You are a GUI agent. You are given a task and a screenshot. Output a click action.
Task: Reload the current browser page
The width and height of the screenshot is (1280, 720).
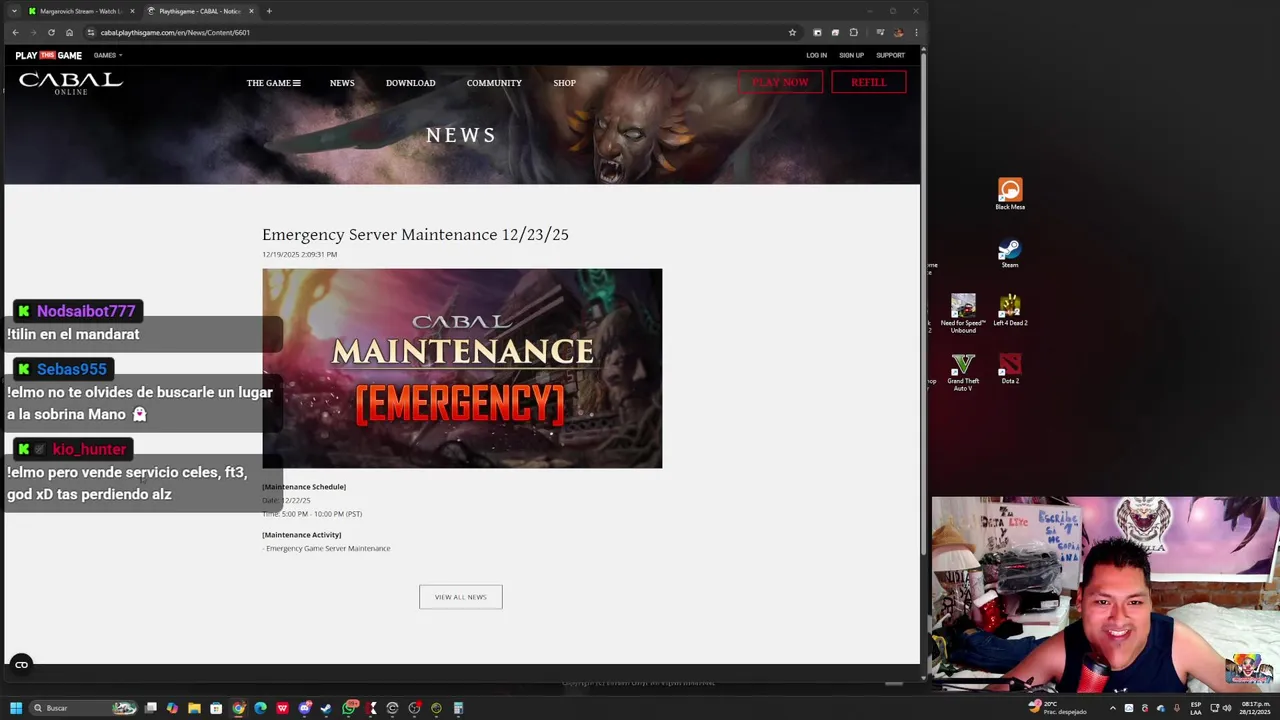pyautogui.click(x=51, y=32)
